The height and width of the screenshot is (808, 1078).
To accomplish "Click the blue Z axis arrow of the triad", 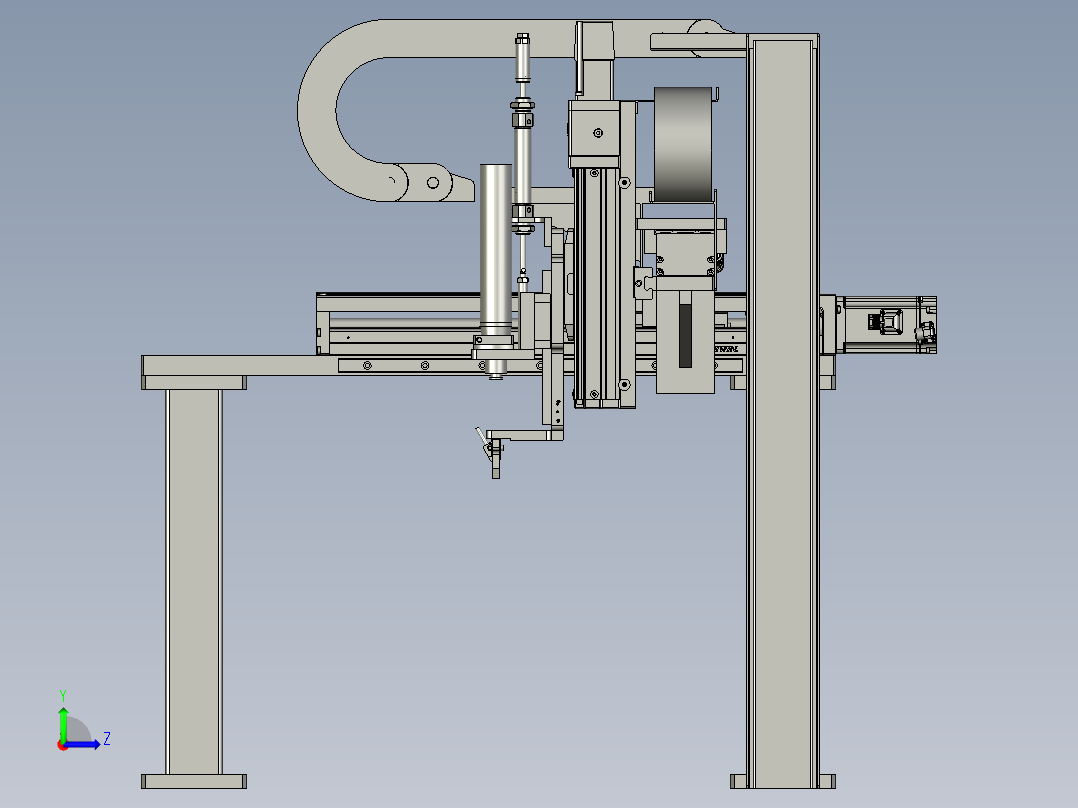I will 84,744.
